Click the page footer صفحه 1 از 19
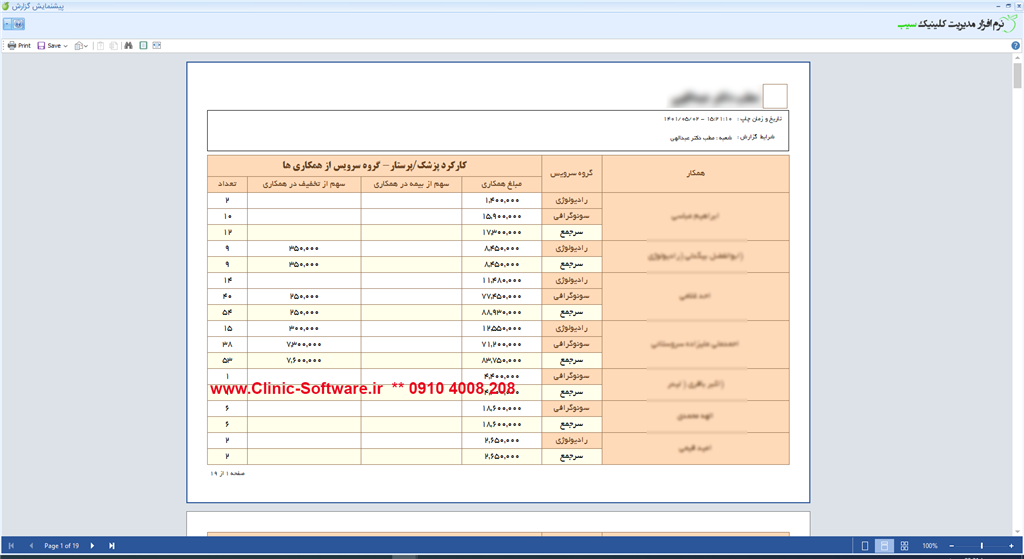 pos(227,473)
